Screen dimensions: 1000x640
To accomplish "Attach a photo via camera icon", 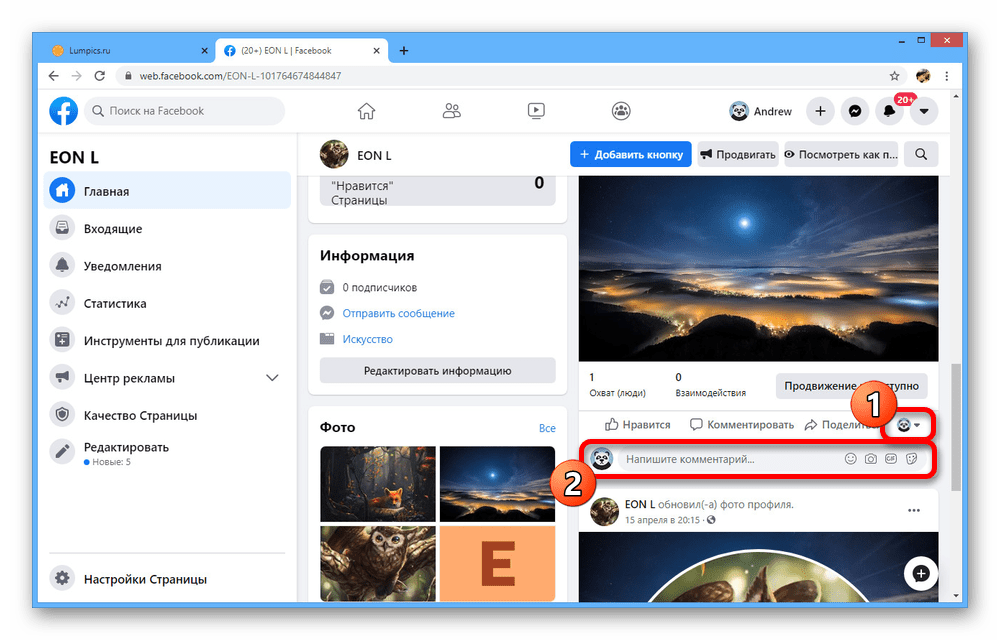I will tap(871, 458).
